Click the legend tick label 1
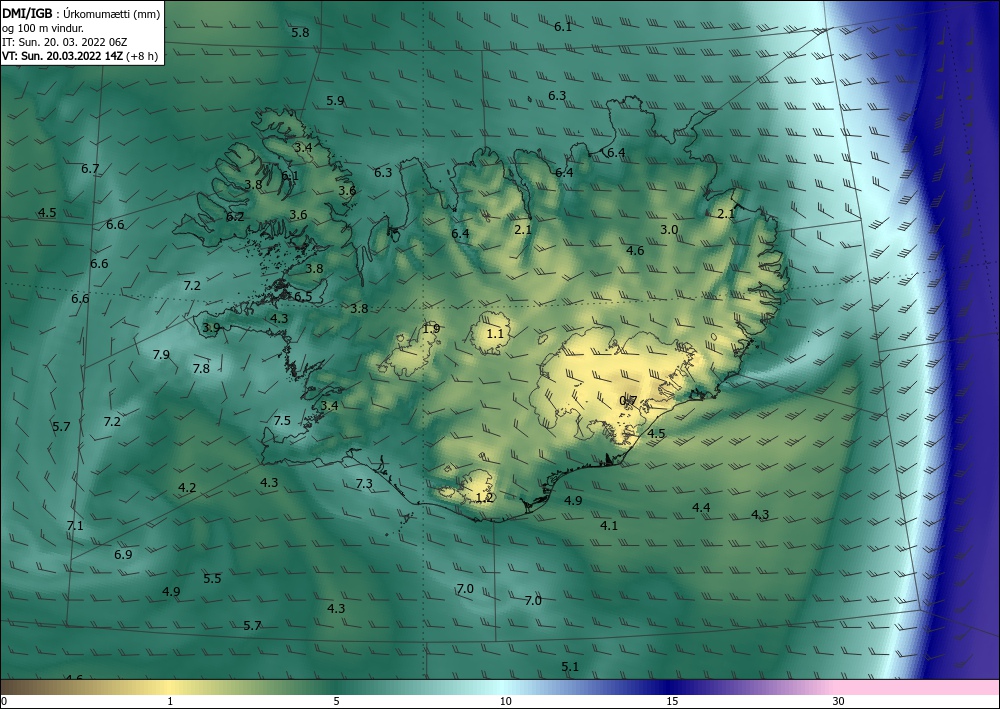Screen dimensions: 1000x709 click(170, 702)
